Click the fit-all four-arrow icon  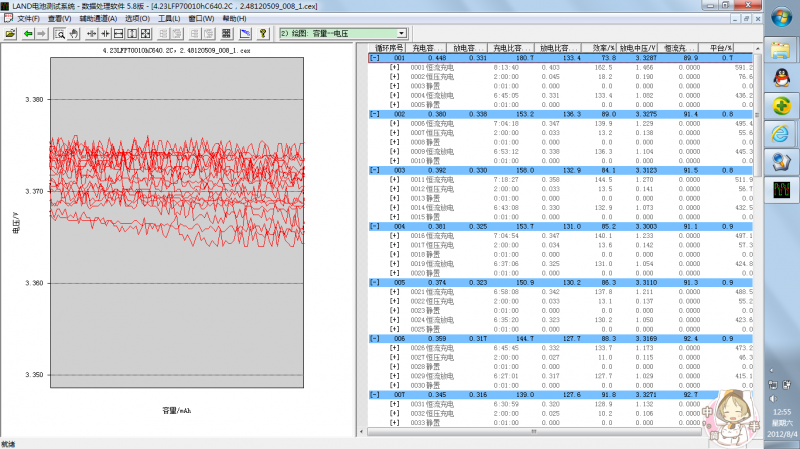point(147,33)
